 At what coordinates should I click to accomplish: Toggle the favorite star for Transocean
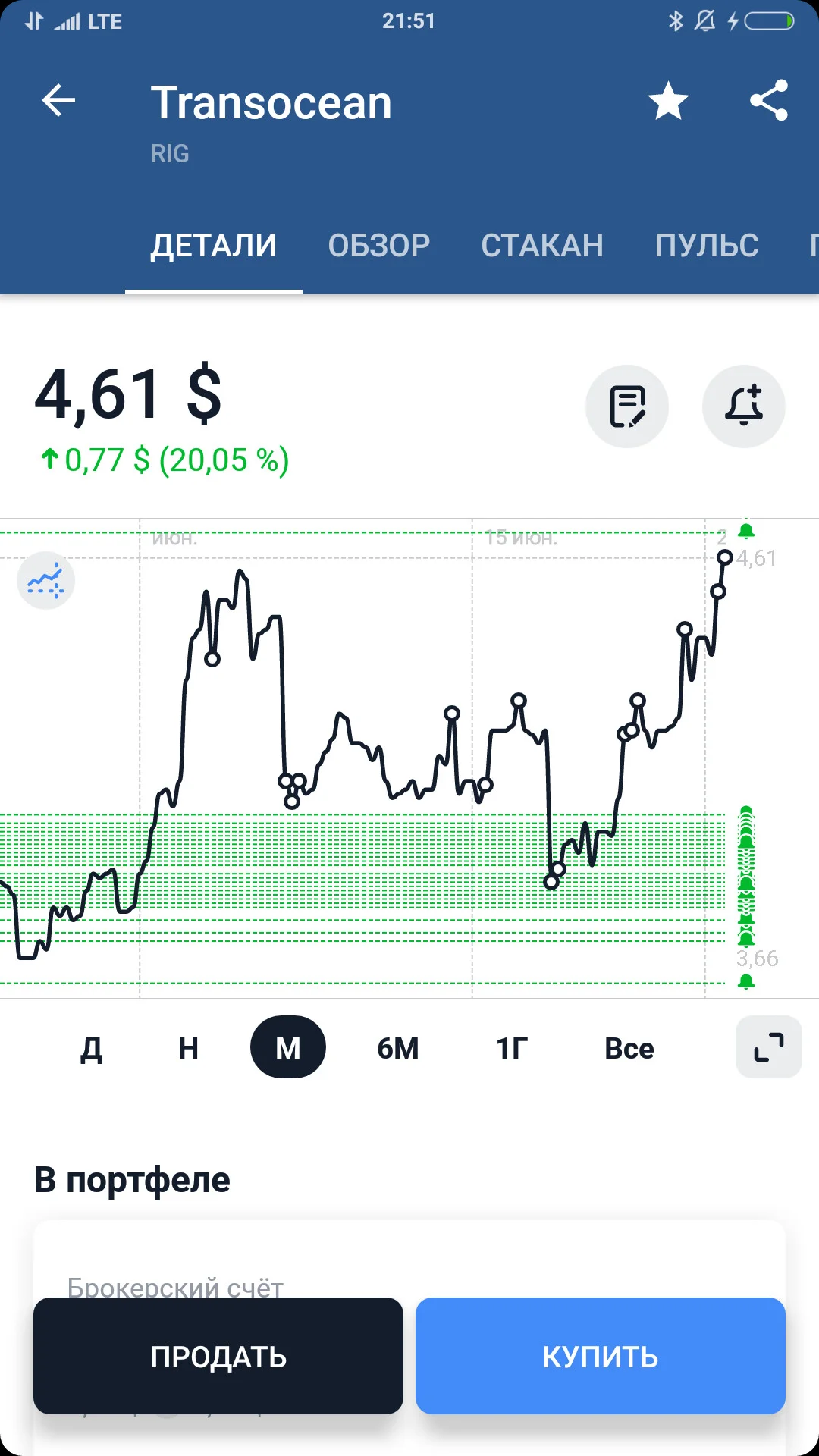click(x=668, y=101)
